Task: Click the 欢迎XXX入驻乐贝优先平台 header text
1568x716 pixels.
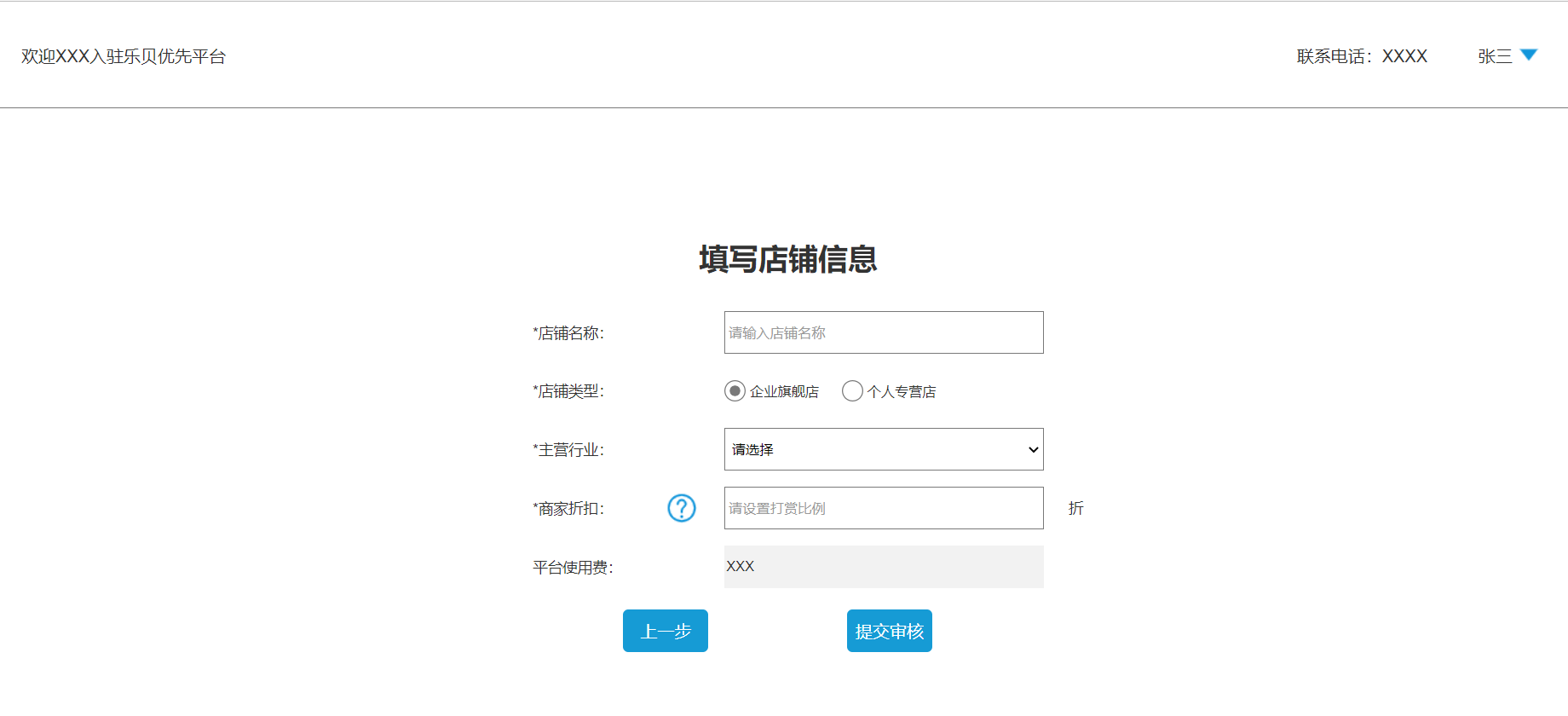Action: click(124, 56)
